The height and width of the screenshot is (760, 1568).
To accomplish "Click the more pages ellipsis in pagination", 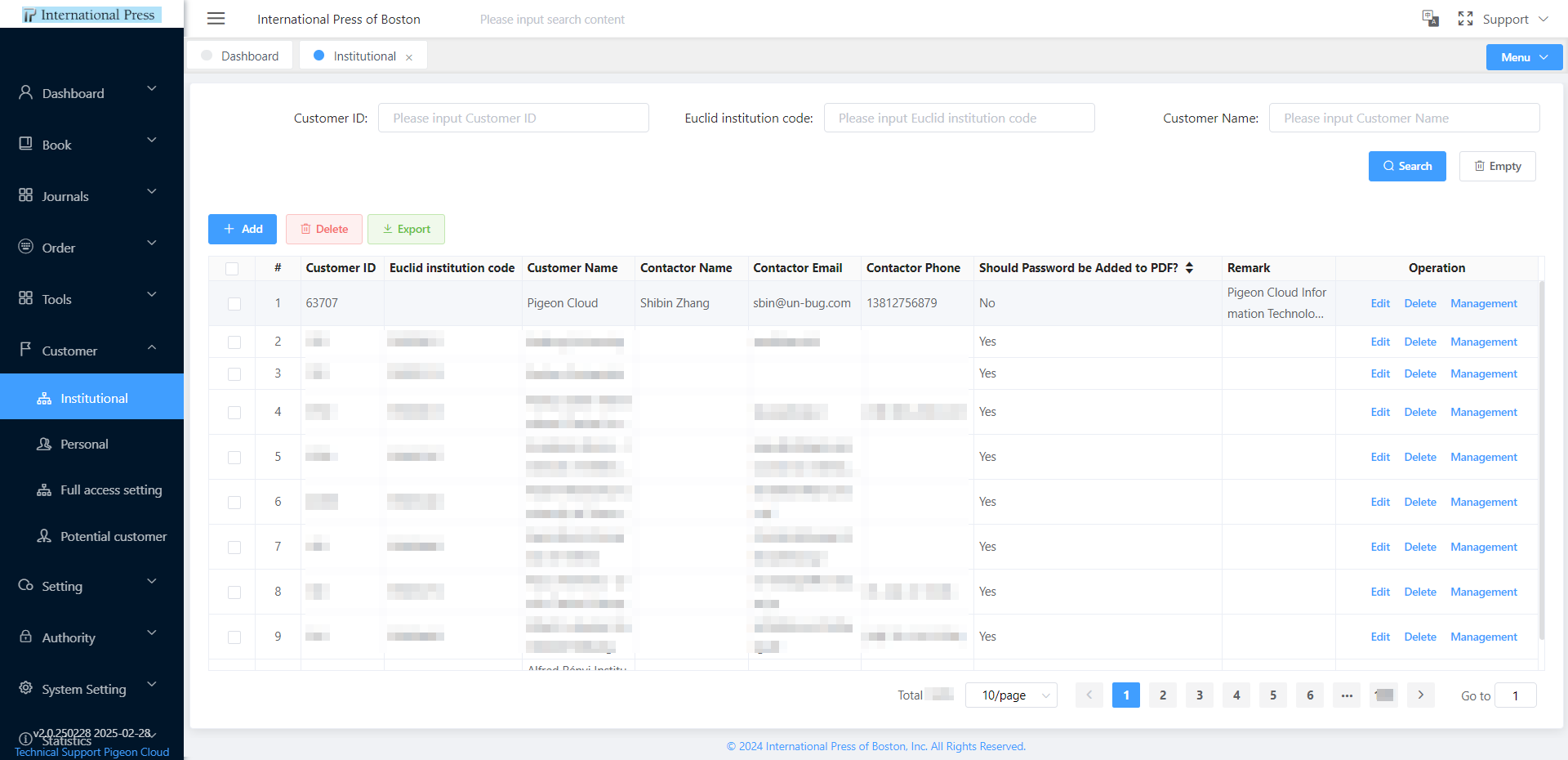I will [x=1347, y=695].
